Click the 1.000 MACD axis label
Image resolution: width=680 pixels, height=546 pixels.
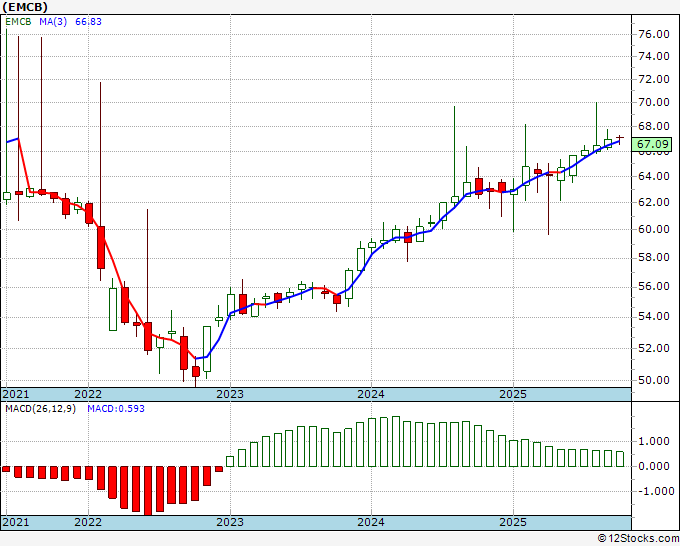pos(654,441)
